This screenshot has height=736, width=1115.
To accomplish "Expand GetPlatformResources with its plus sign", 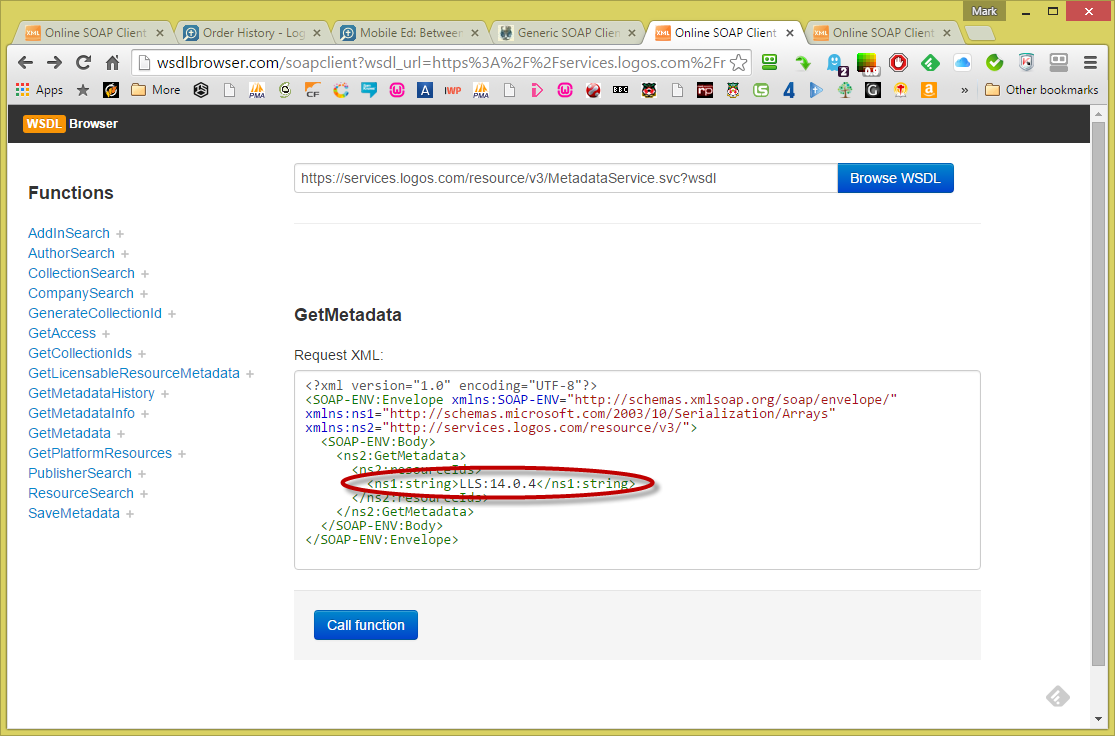I will click(181, 454).
